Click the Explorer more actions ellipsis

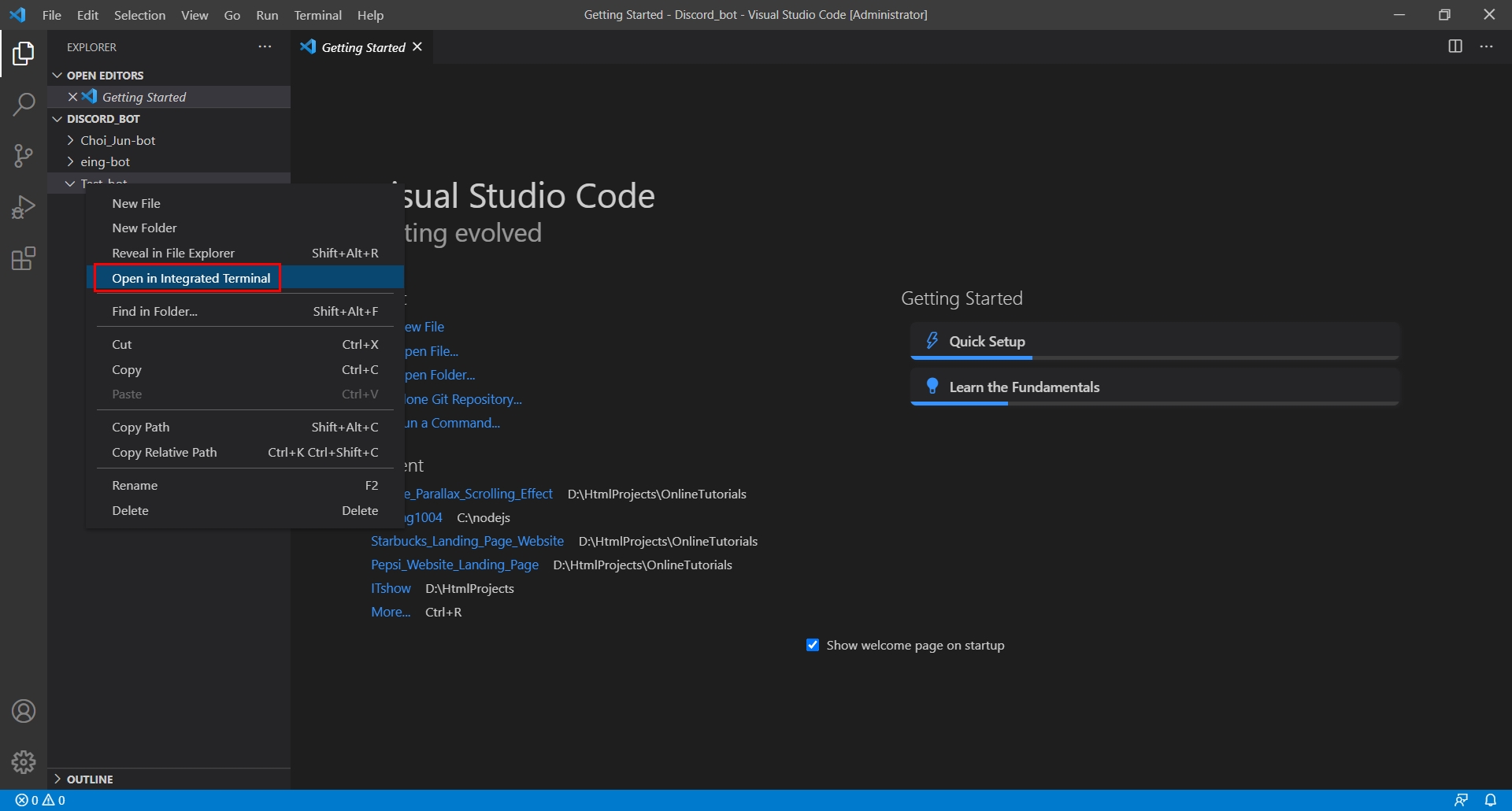(265, 47)
